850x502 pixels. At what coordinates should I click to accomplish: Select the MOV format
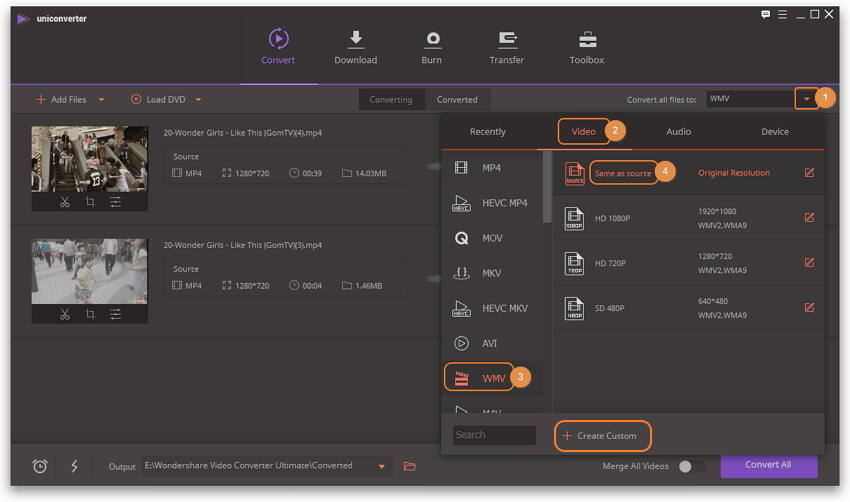(492, 238)
